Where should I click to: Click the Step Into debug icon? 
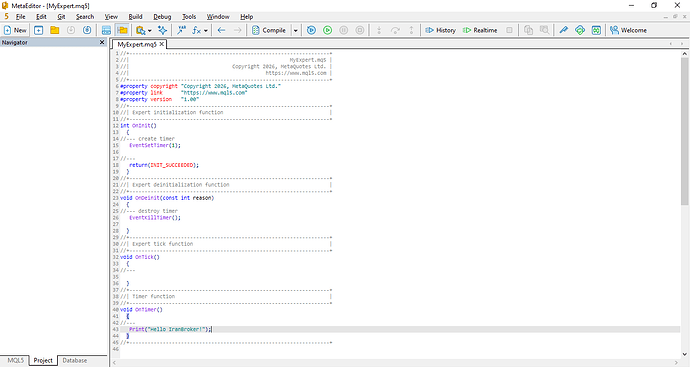click(x=379, y=30)
